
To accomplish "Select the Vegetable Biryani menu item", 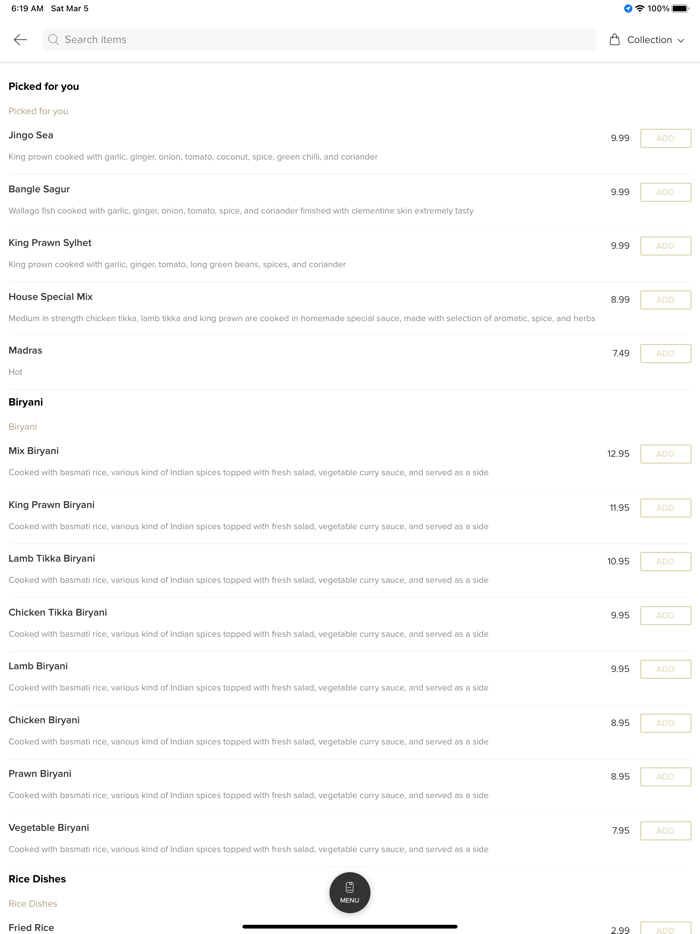I will [49, 828].
